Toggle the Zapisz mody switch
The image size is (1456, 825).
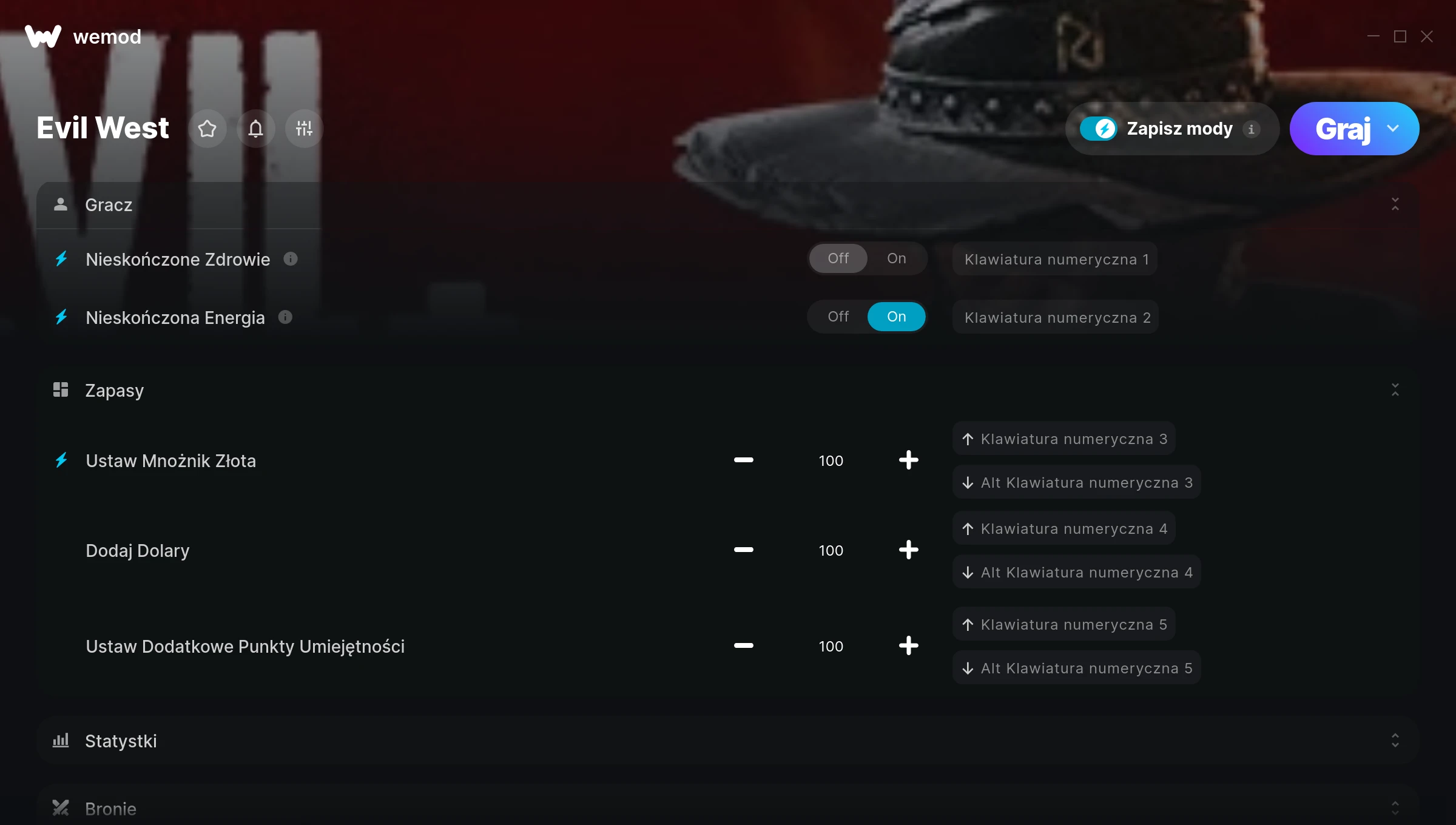(1098, 129)
